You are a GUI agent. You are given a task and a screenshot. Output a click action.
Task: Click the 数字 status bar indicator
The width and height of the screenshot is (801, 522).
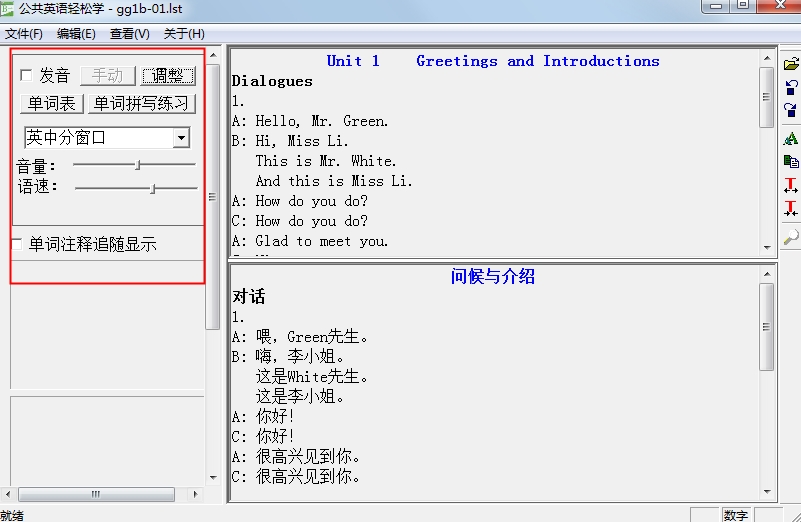(736, 515)
